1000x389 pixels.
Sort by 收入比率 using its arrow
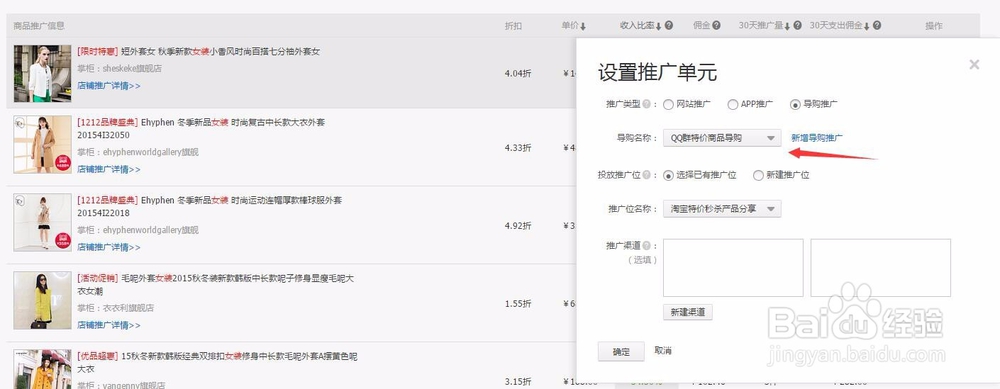point(659,26)
